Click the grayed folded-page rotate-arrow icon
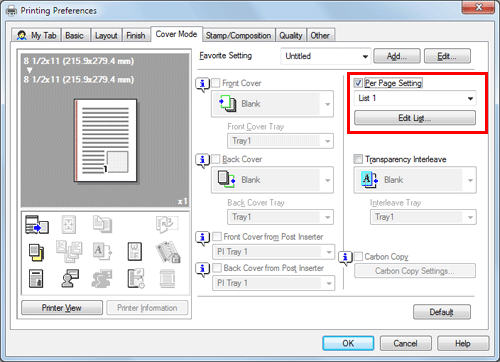Viewport: 500px width, 362px height. tap(166, 224)
